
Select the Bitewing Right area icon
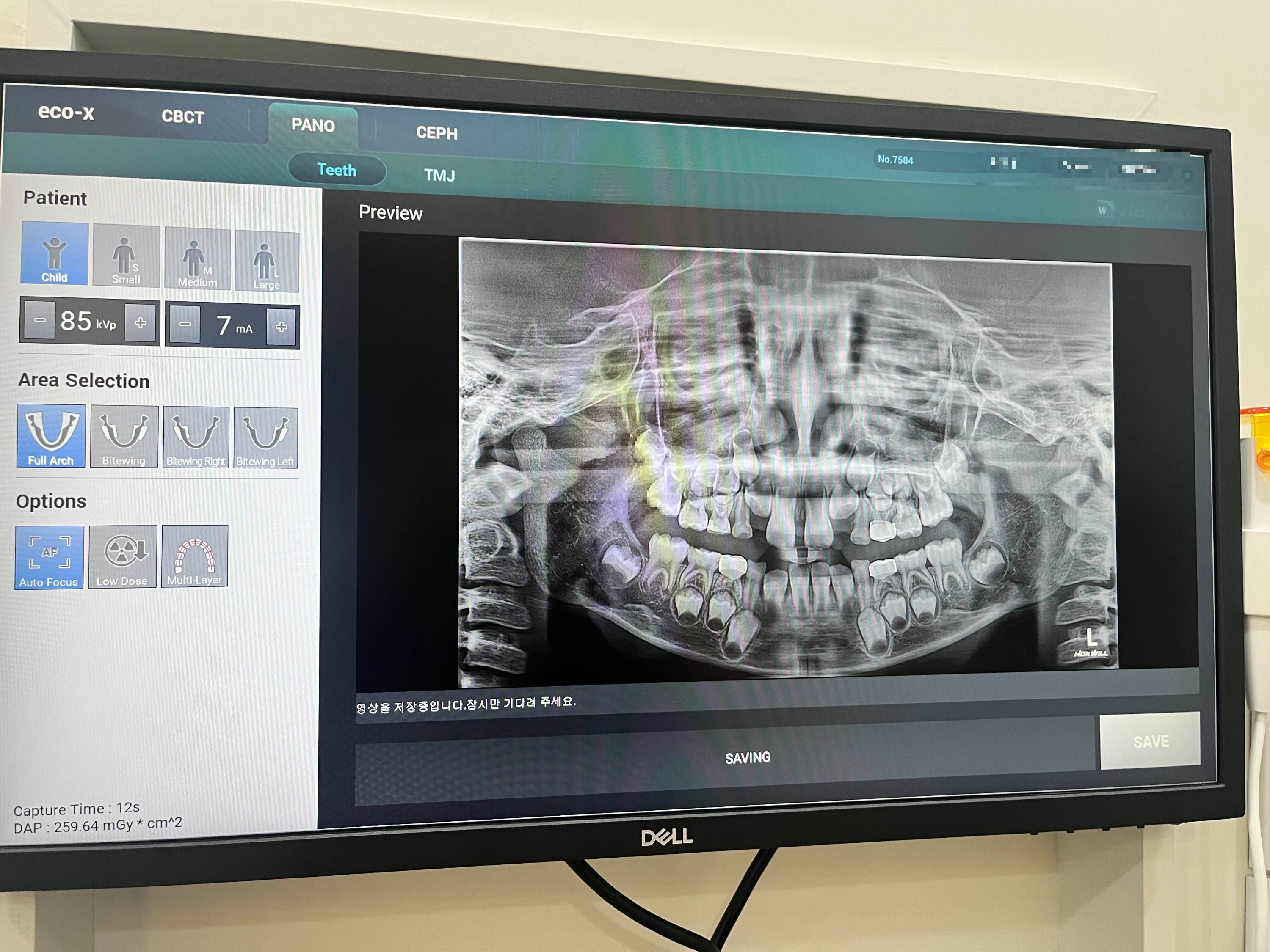196,438
